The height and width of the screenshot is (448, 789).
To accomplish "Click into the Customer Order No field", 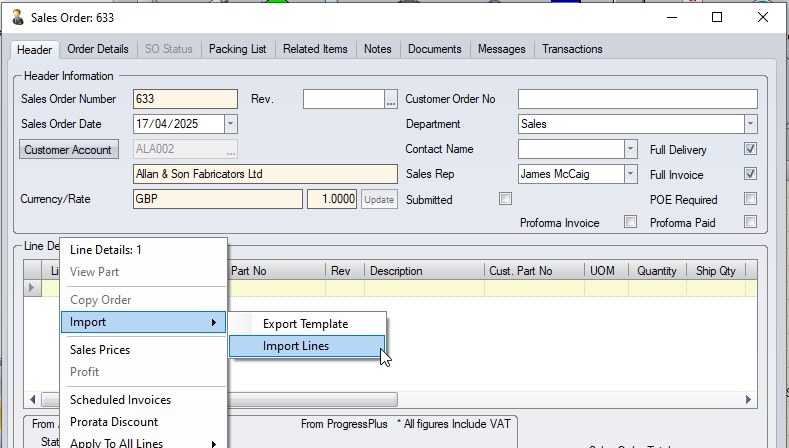I will click(x=637, y=99).
